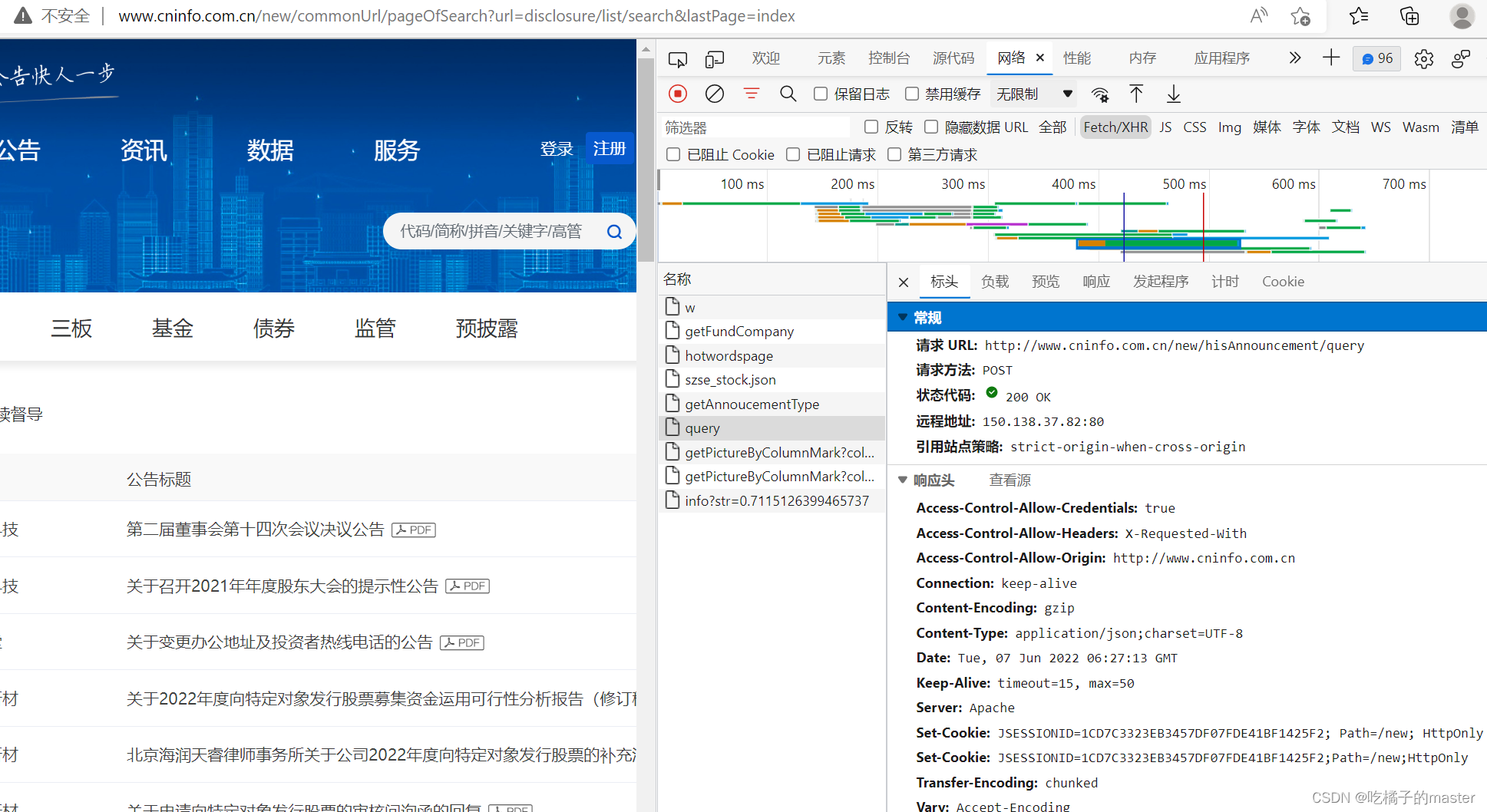The width and height of the screenshot is (1487, 812).
Task: Open the 基金 category on website
Action: click(x=172, y=328)
